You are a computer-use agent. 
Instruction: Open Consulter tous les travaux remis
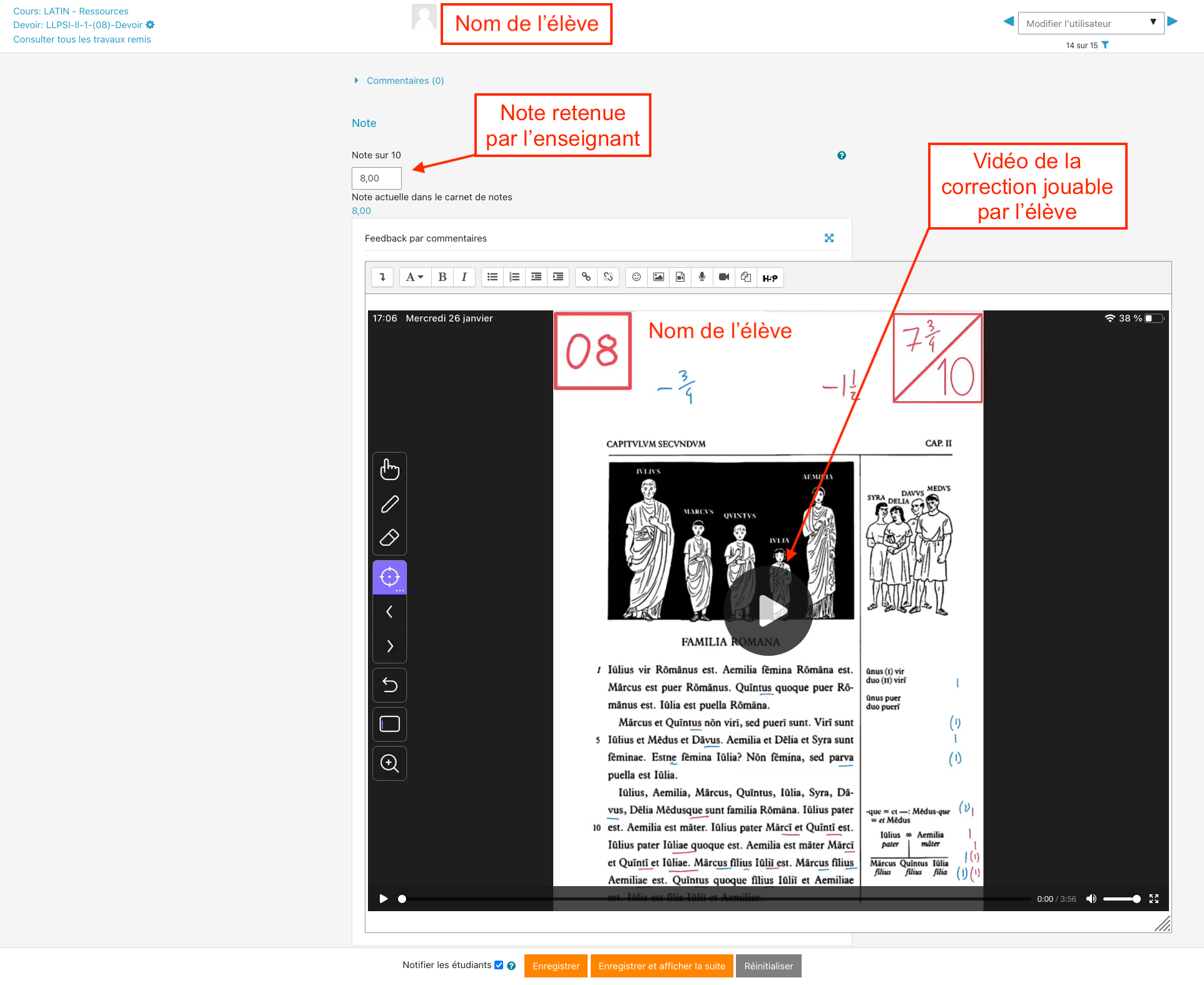82,39
